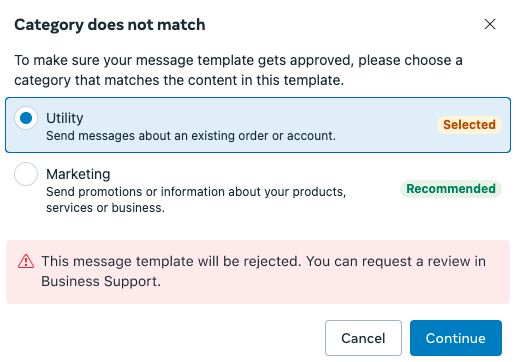Click 'To make sure your message template' line
Viewport: 516px width, 362px height.
pos(238,60)
